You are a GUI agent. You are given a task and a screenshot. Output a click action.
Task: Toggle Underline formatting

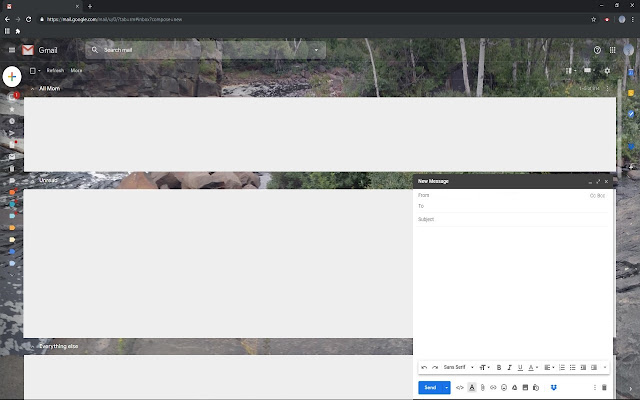[x=520, y=368]
